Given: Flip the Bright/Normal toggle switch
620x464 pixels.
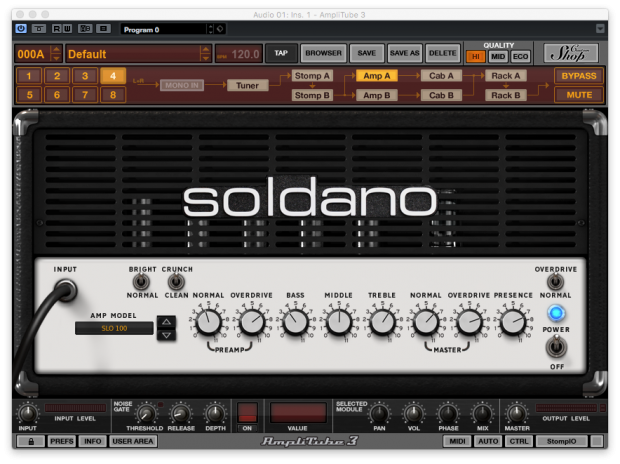Looking at the screenshot, I should click(x=141, y=282).
